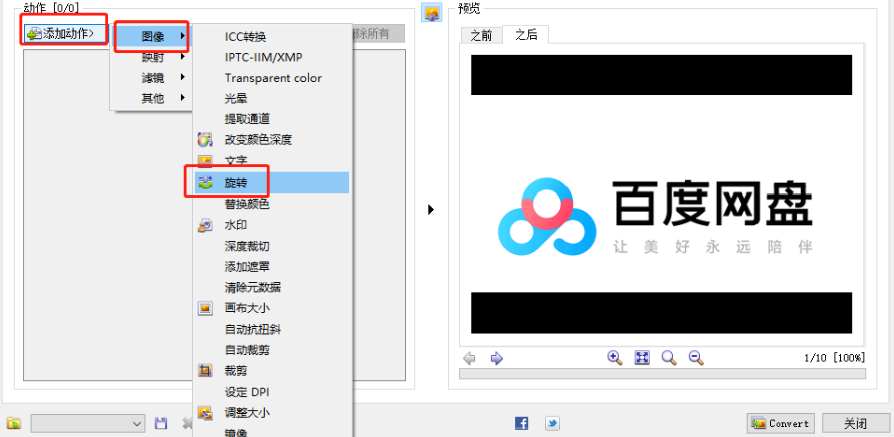This screenshot has height=437, width=894.
Task: Click the horizontal bar below preview
Action: click(663, 374)
